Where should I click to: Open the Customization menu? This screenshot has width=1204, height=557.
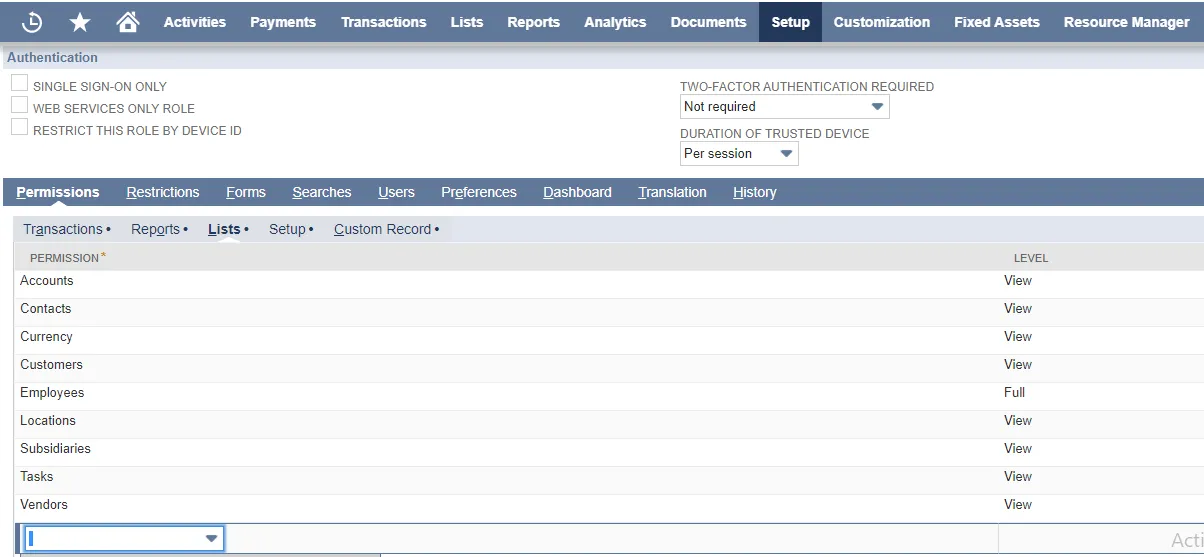tap(882, 22)
